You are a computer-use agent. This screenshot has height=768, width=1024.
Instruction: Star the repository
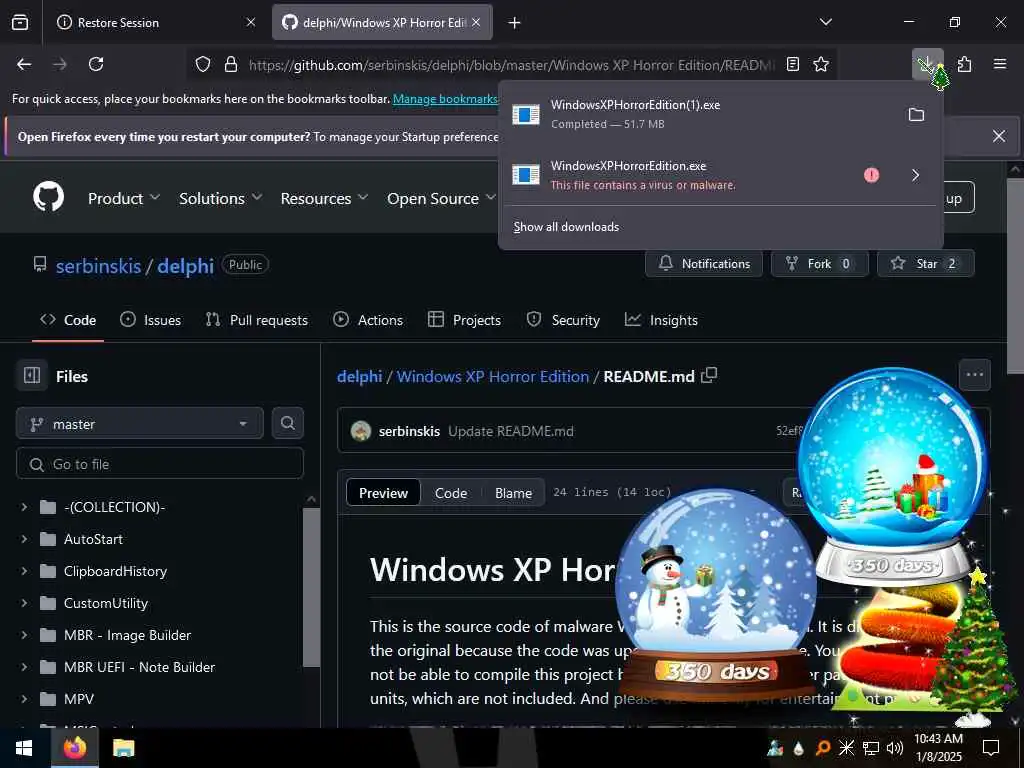[x=926, y=263]
